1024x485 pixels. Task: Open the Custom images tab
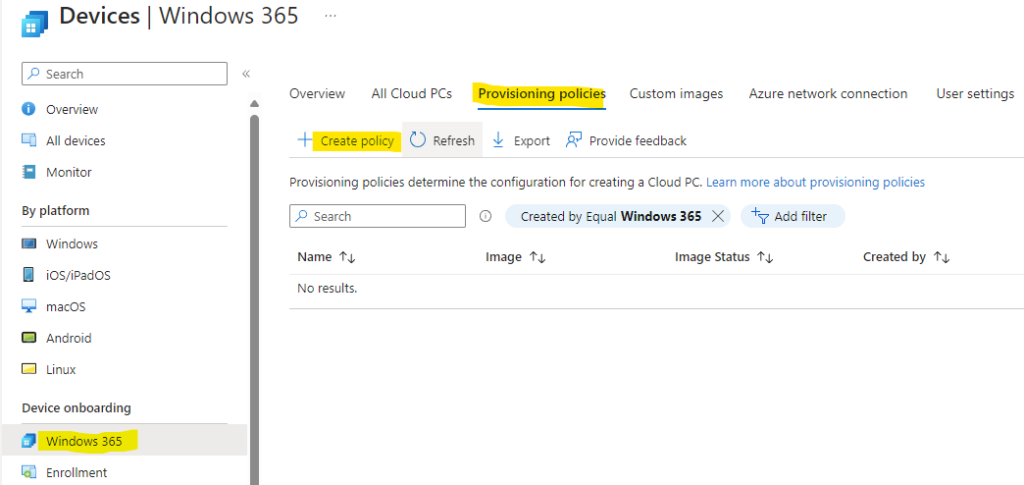pos(676,93)
